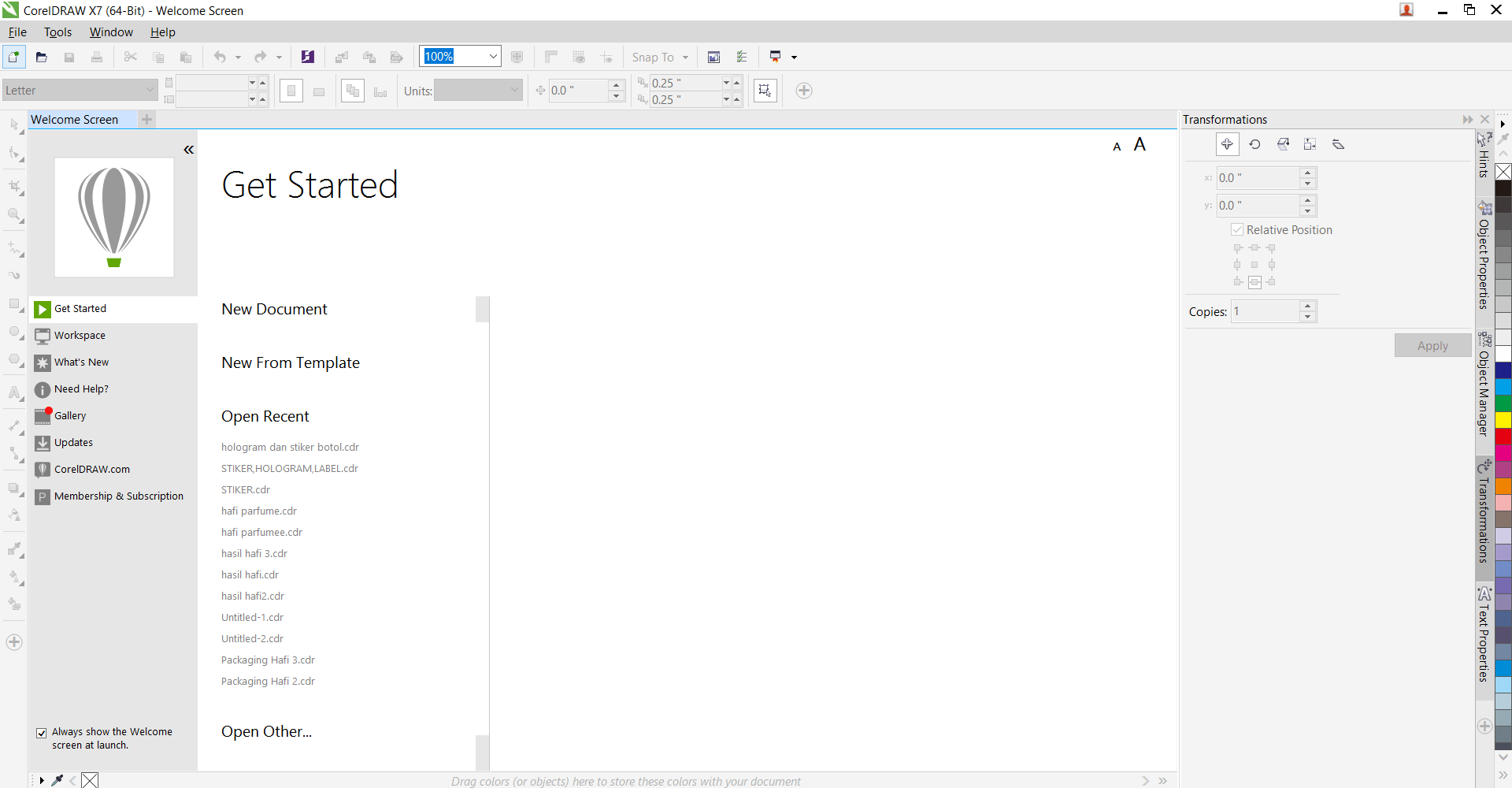Collapse the Welcome Screen sidebar

click(x=188, y=150)
